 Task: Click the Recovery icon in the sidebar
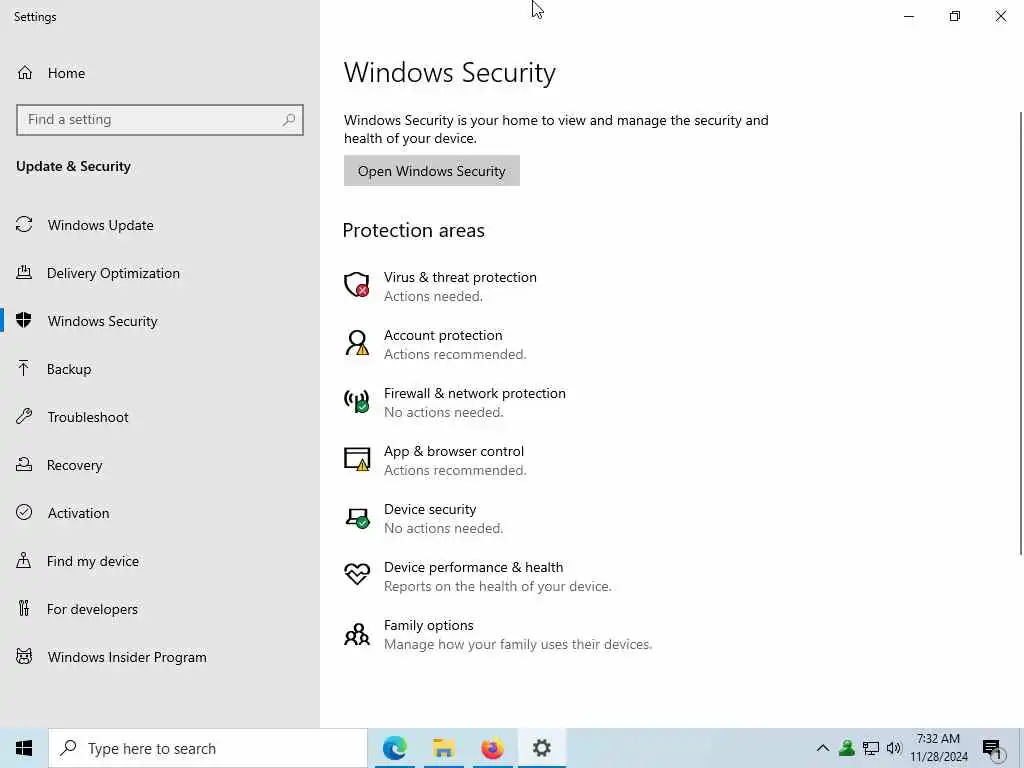[24, 464]
